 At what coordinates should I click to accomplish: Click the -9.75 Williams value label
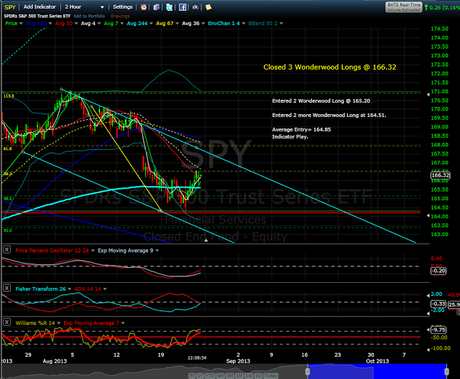pyautogui.click(x=438, y=330)
